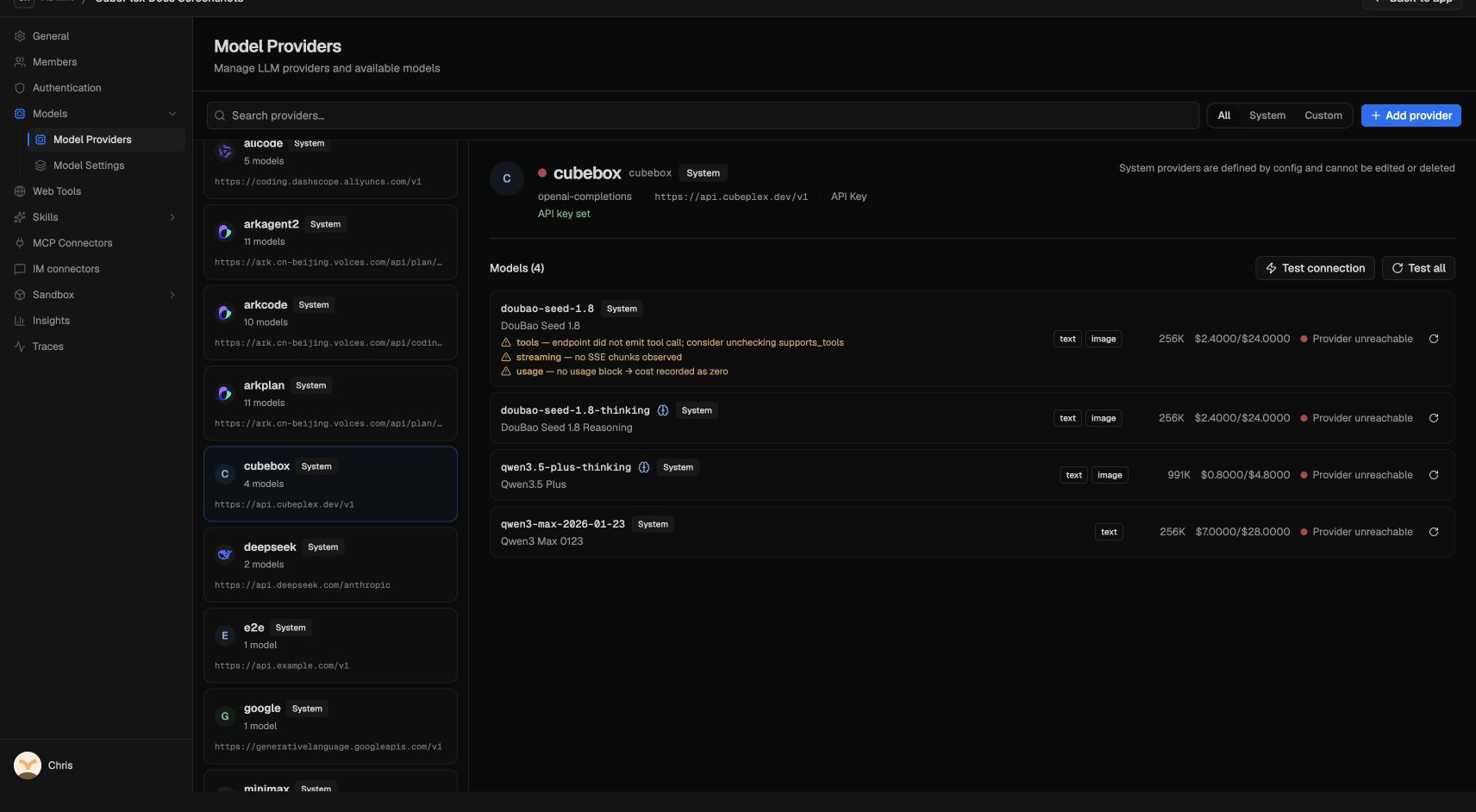Click the Traces pulse icon
1476x812 pixels.
click(x=20, y=347)
